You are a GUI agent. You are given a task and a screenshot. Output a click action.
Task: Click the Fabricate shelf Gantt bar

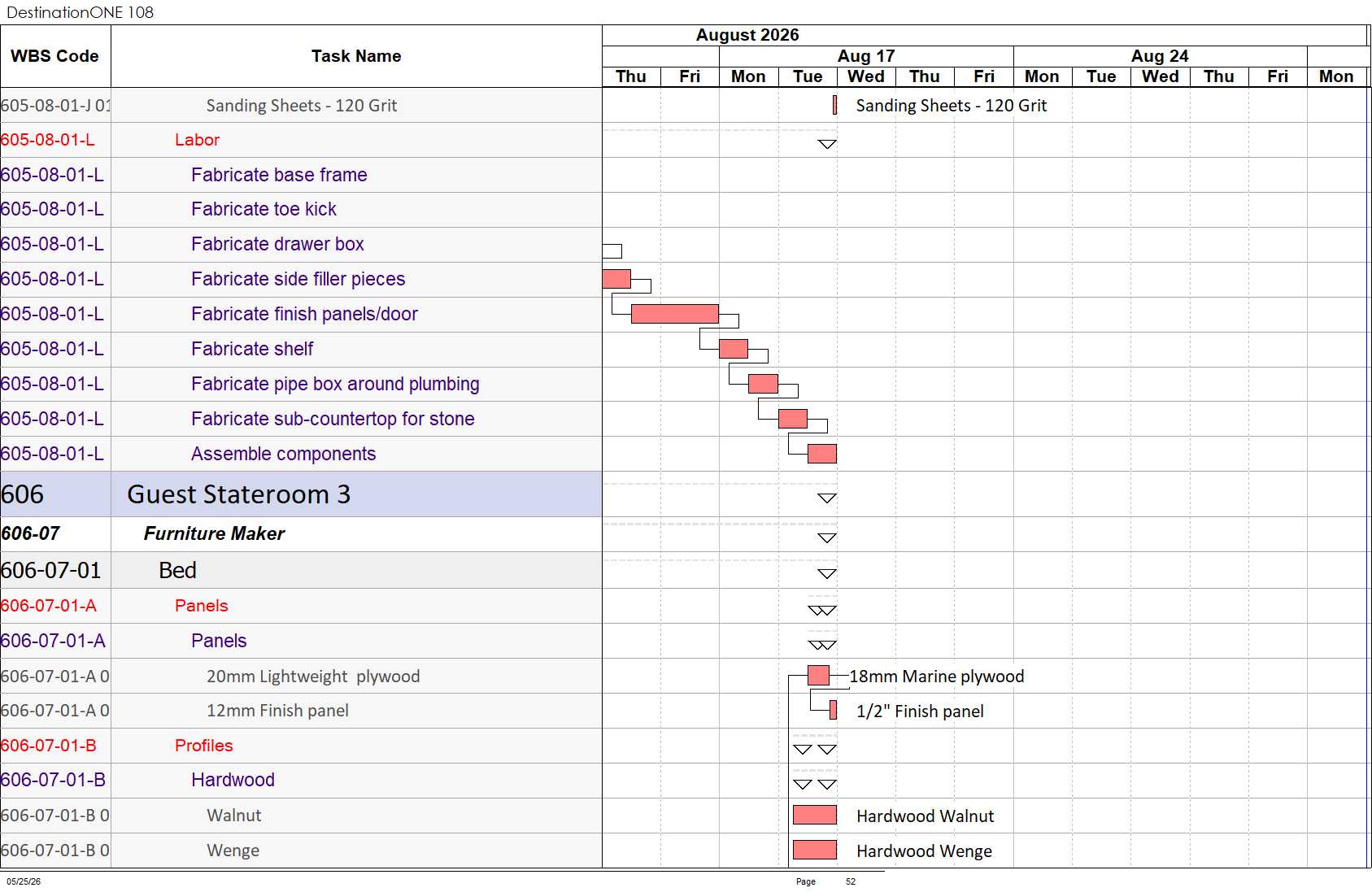[x=734, y=349]
